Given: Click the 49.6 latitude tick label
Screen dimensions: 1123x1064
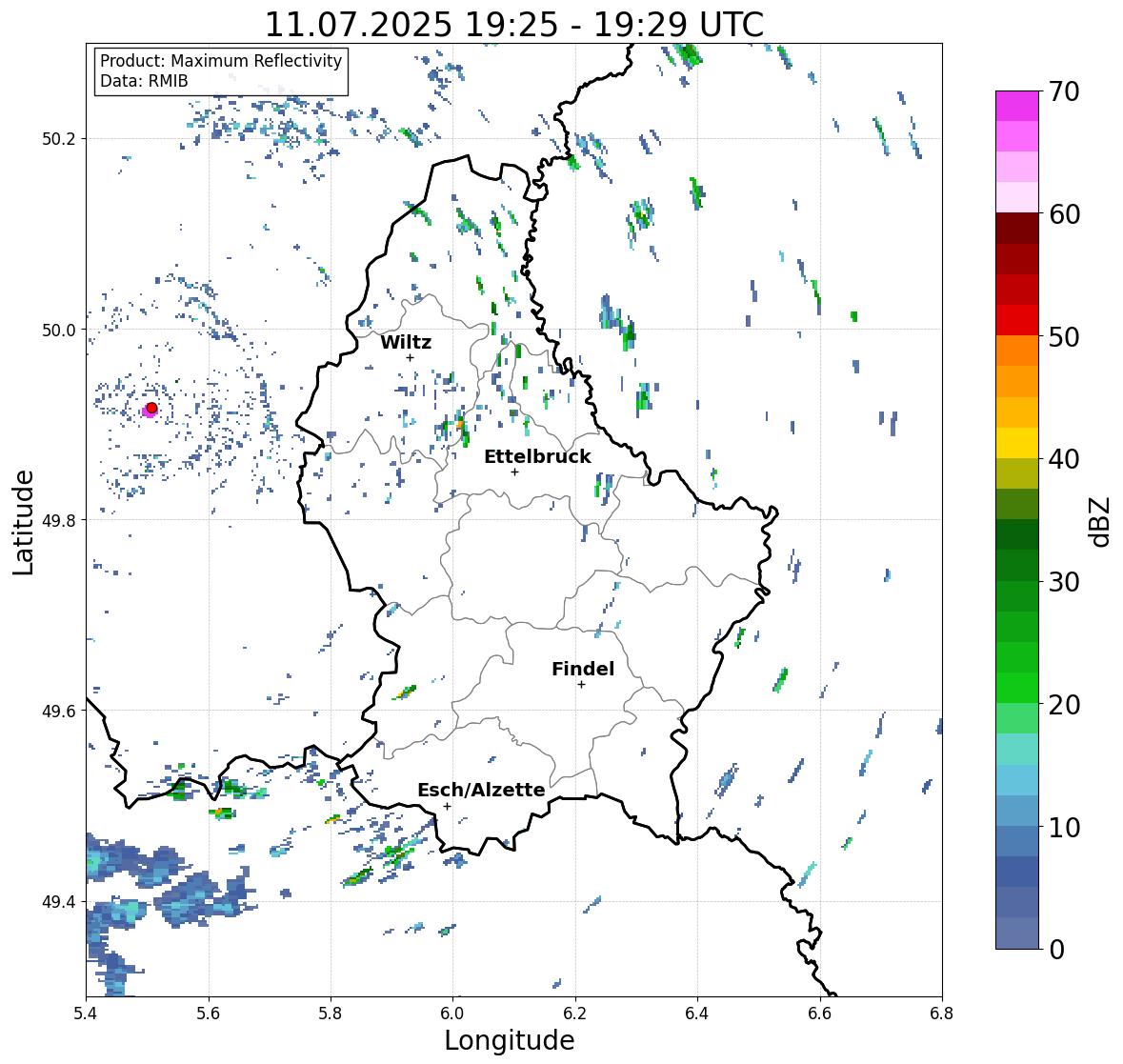Looking at the screenshot, I should (x=59, y=711).
